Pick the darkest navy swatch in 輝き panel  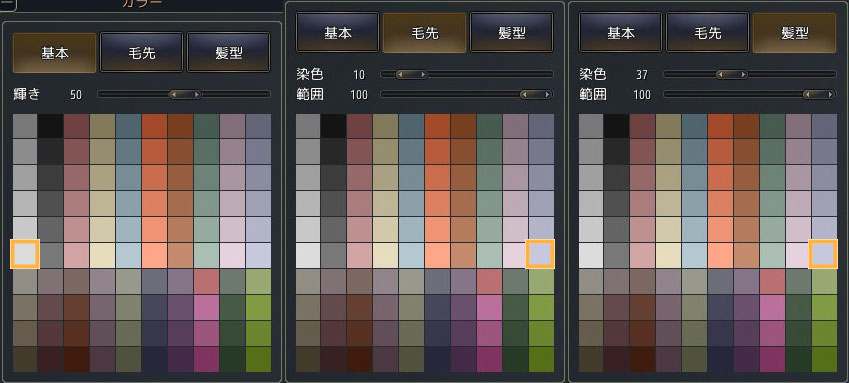point(154,360)
